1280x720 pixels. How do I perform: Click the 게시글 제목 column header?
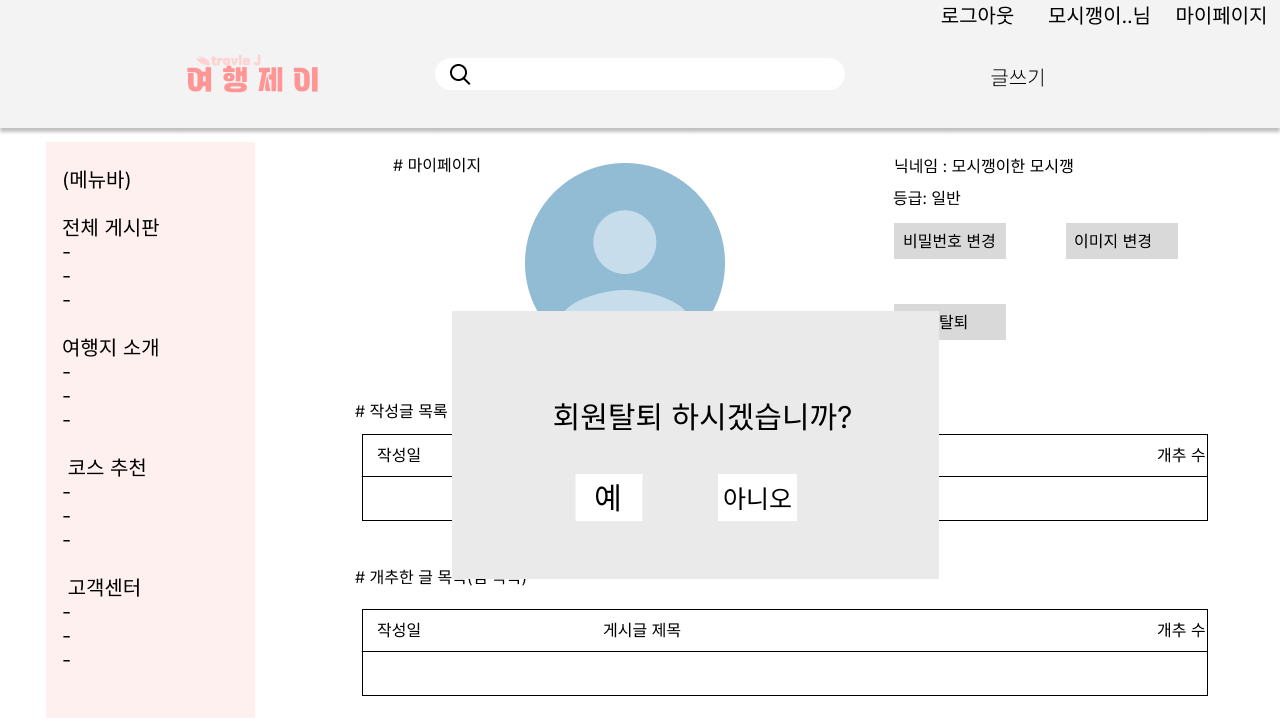641,630
